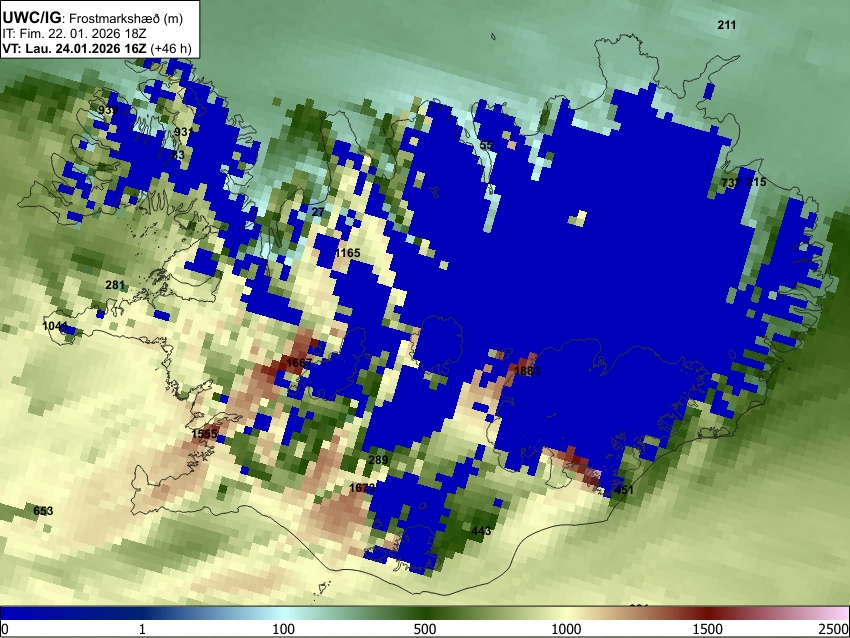Click the 27 value label on map
The width and height of the screenshot is (850, 638).
tap(318, 212)
